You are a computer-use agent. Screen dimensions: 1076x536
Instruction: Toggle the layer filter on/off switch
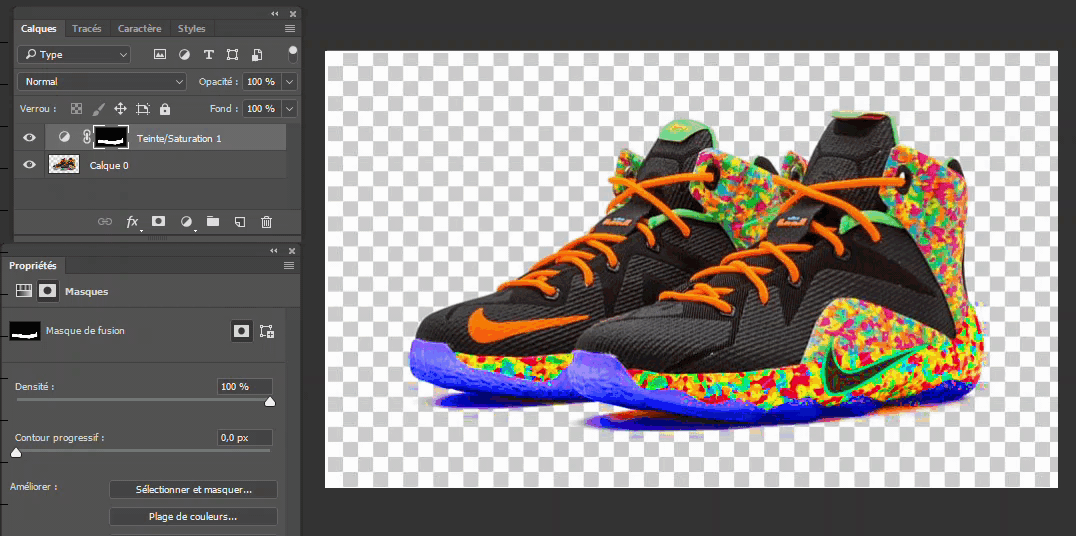(292, 52)
